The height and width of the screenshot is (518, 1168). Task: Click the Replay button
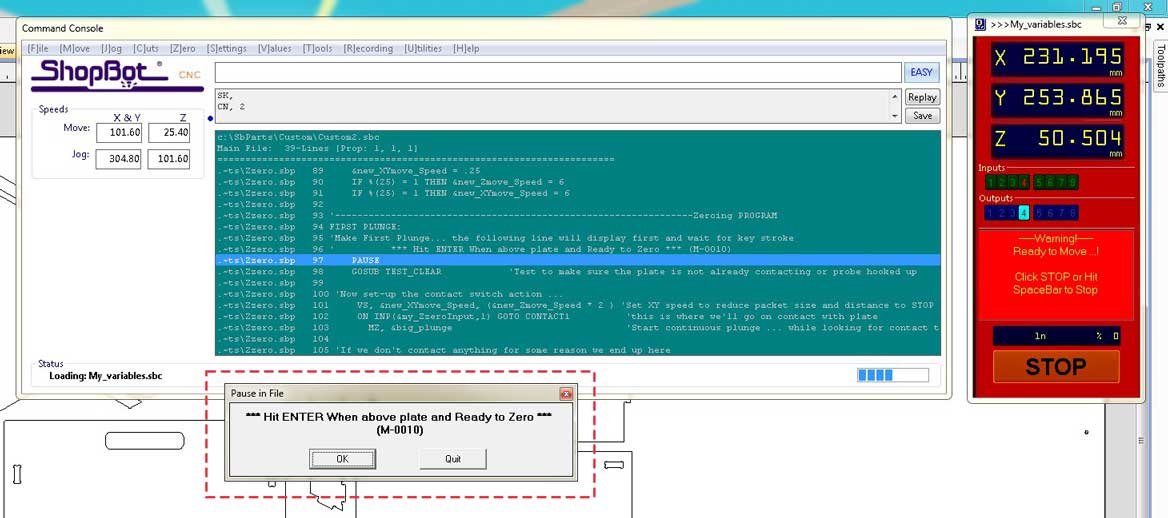pos(921,97)
